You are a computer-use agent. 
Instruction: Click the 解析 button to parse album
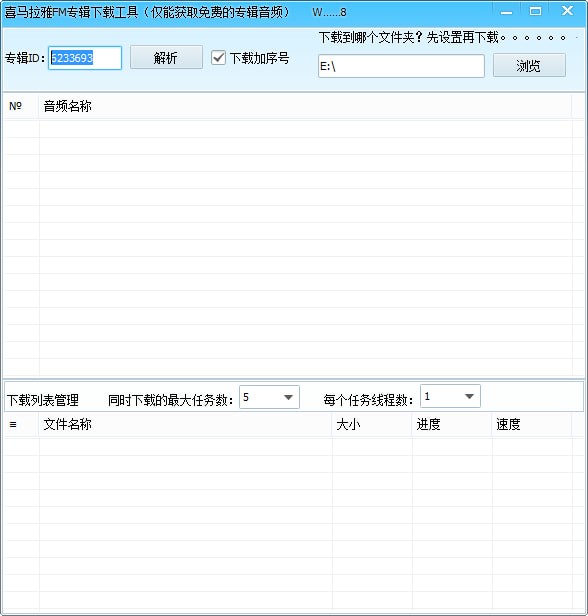click(x=166, y=58)
